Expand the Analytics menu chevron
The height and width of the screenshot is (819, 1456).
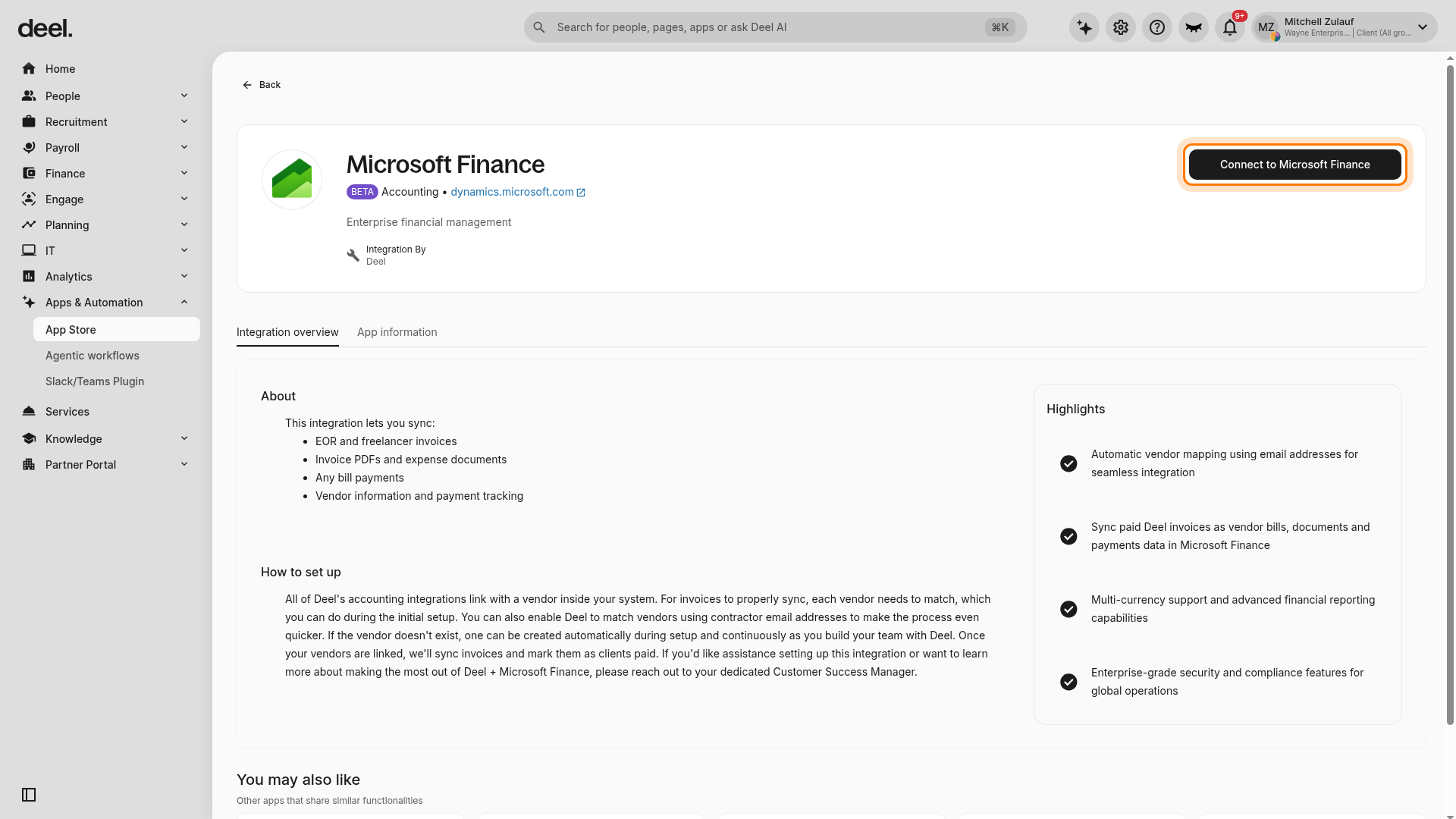184,276
